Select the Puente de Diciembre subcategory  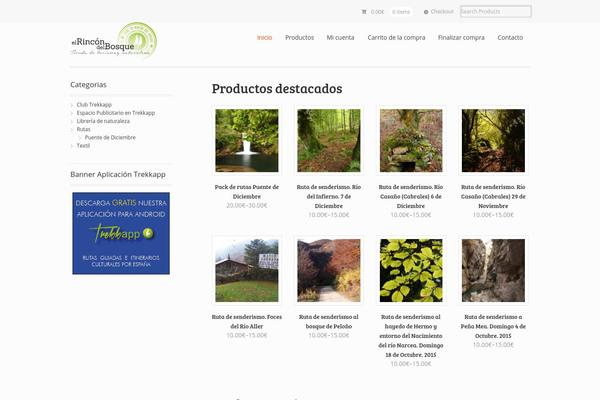click(110, 137)
